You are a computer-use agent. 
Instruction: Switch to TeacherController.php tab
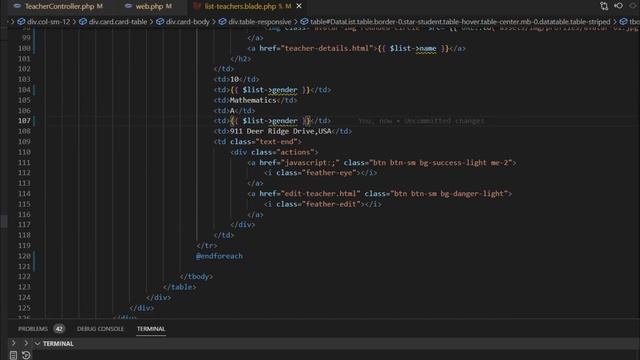[60, 6]
